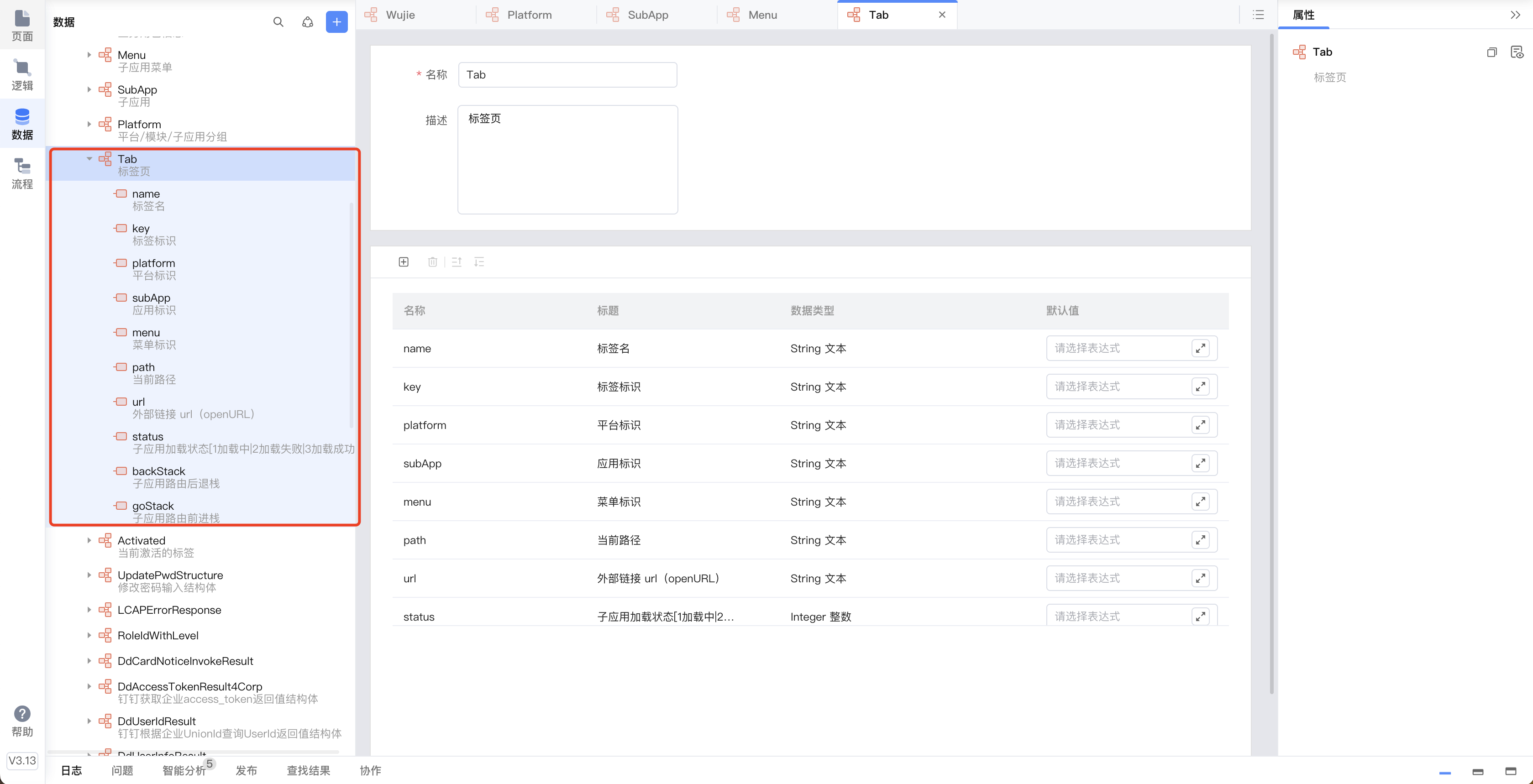Open the 流程 sidebar section
This screenshot has width=1533, height=784.
tap(22, 173)
